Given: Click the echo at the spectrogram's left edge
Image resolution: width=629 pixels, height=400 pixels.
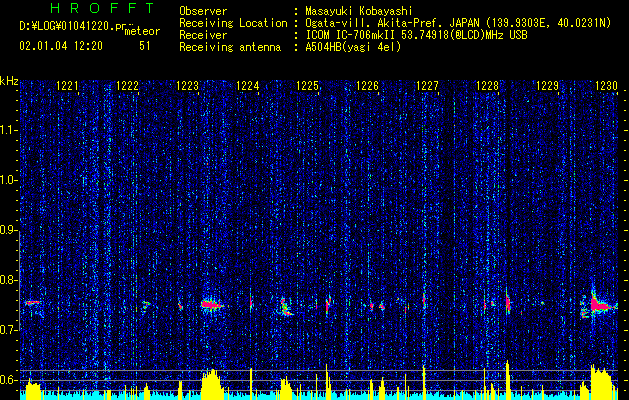Looking at the screenshot, I should point(32,303).
